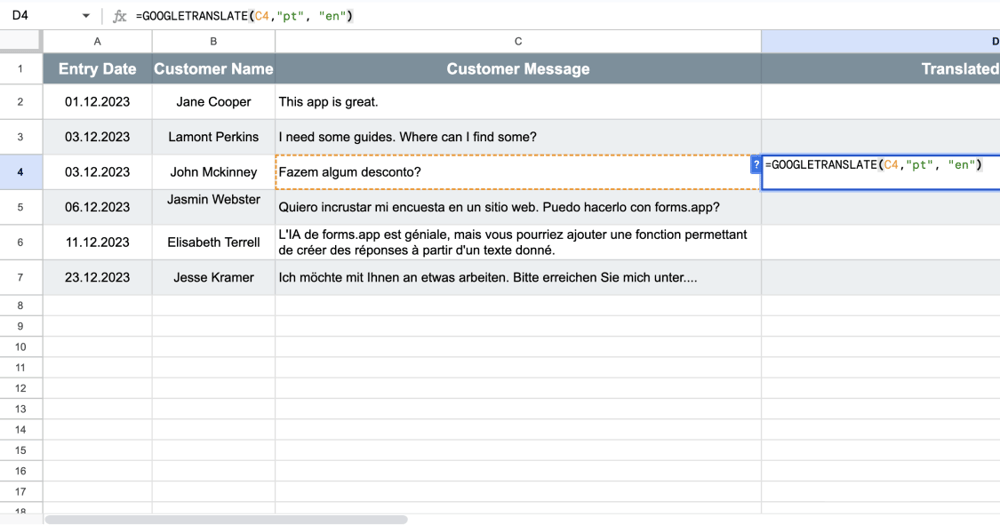The image size is (1000, 525).
Task: Click the Elisabeth Terrell name cell
Action: tap(213, 242)
